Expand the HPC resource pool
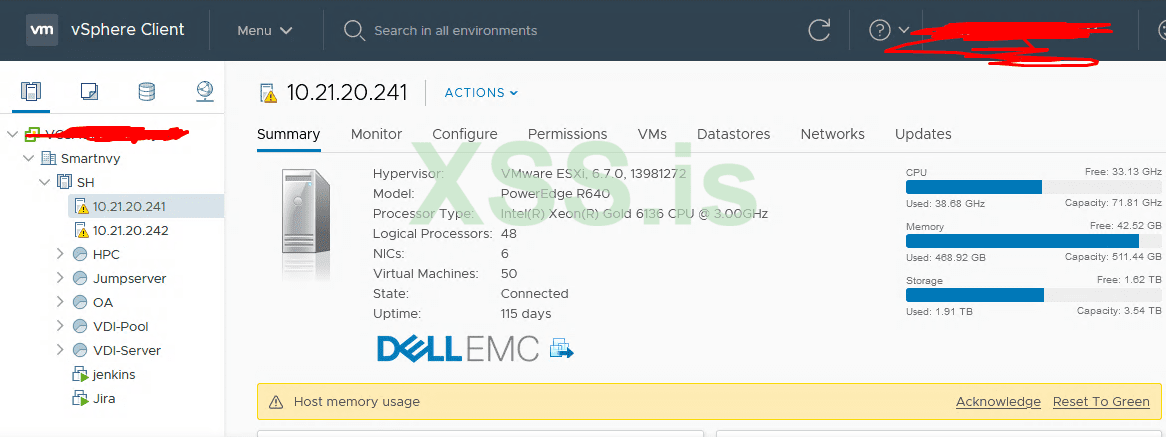Image resolution: width=1166 pixels, height=437 pixels. coord(61,254)
